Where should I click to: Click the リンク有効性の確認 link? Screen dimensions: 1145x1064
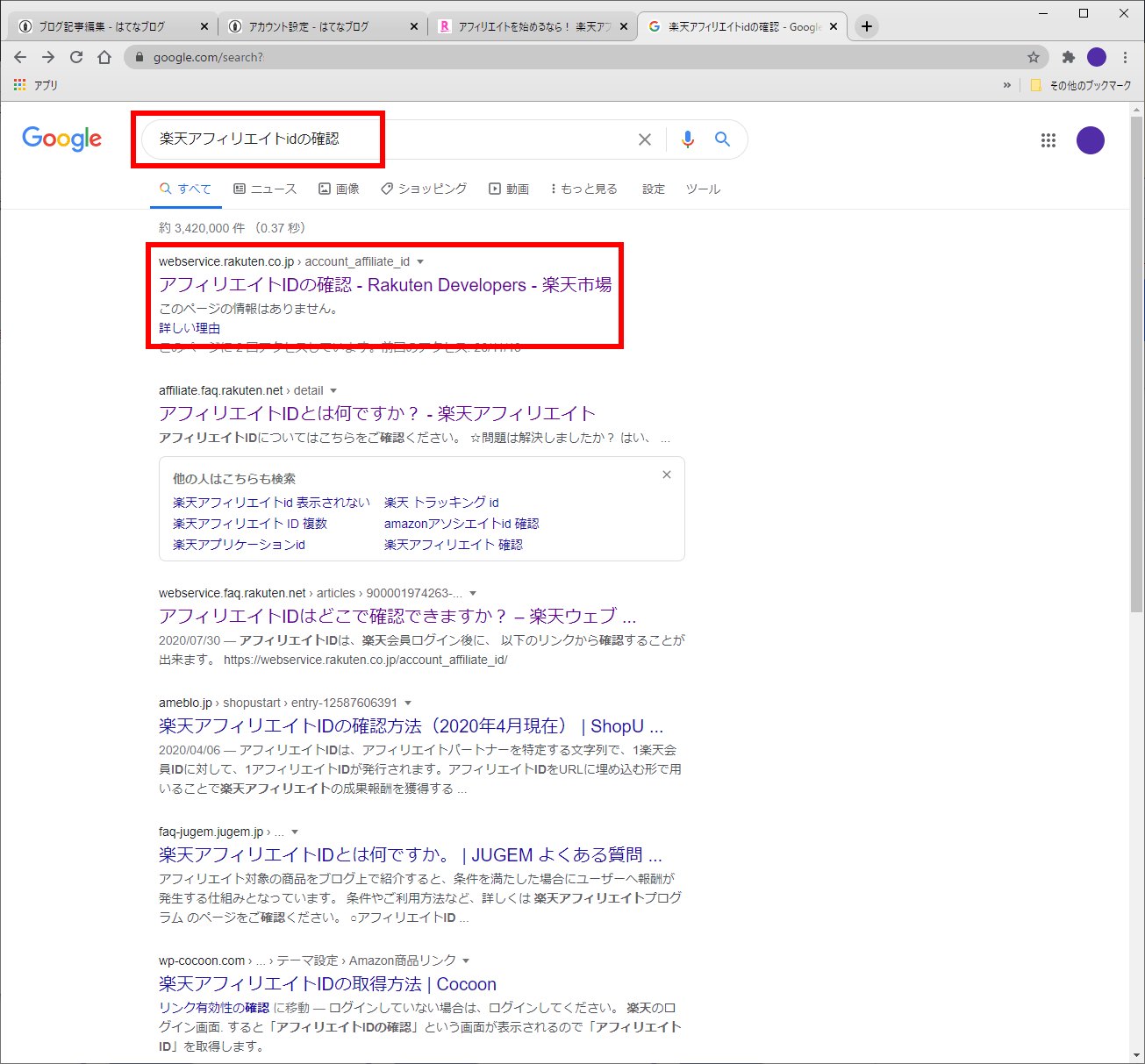[214, 1008]
